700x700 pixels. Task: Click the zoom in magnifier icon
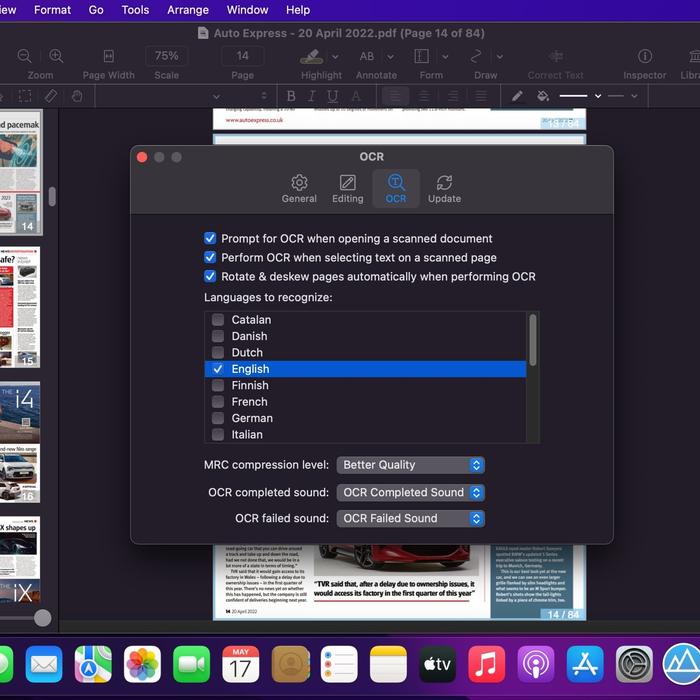tap(57, 56)
